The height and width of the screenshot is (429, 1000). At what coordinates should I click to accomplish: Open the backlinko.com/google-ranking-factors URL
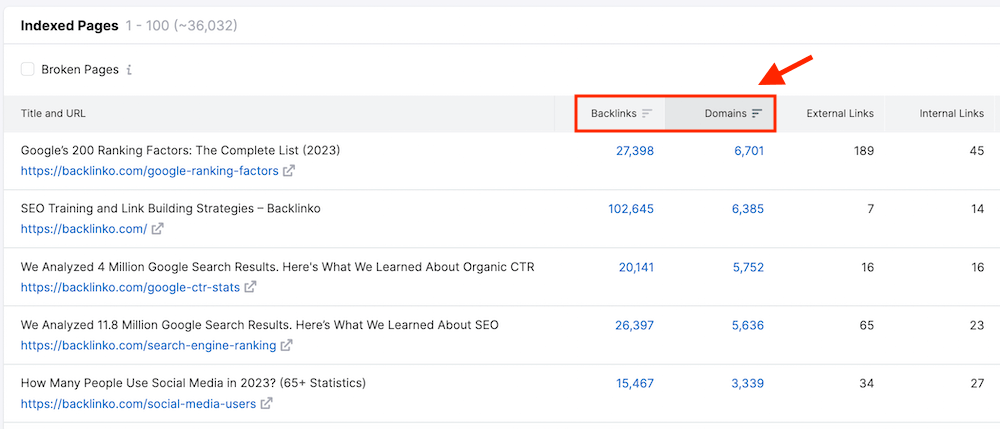coord(149,171)
